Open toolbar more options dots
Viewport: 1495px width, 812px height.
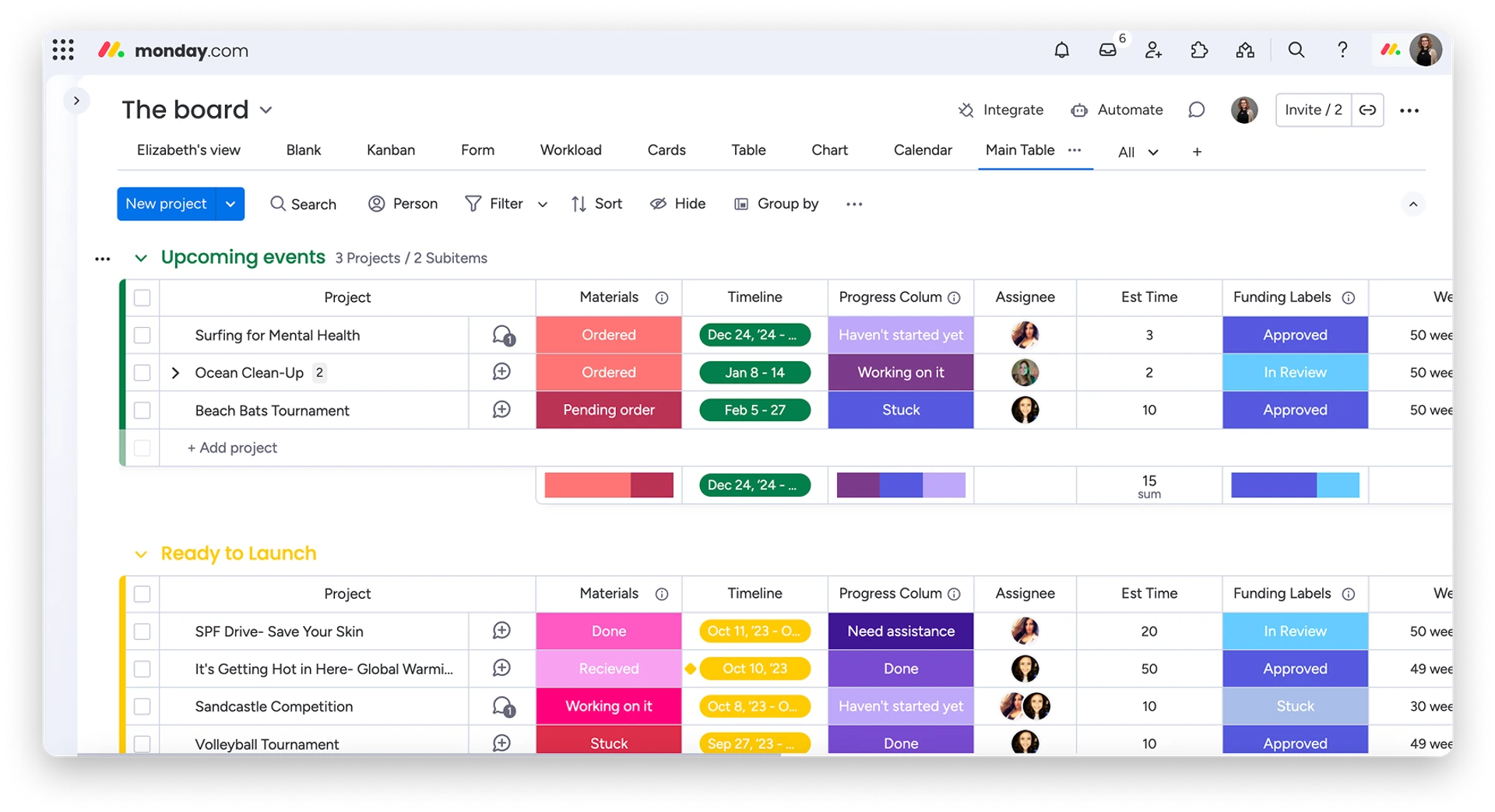tap(854, 204)
